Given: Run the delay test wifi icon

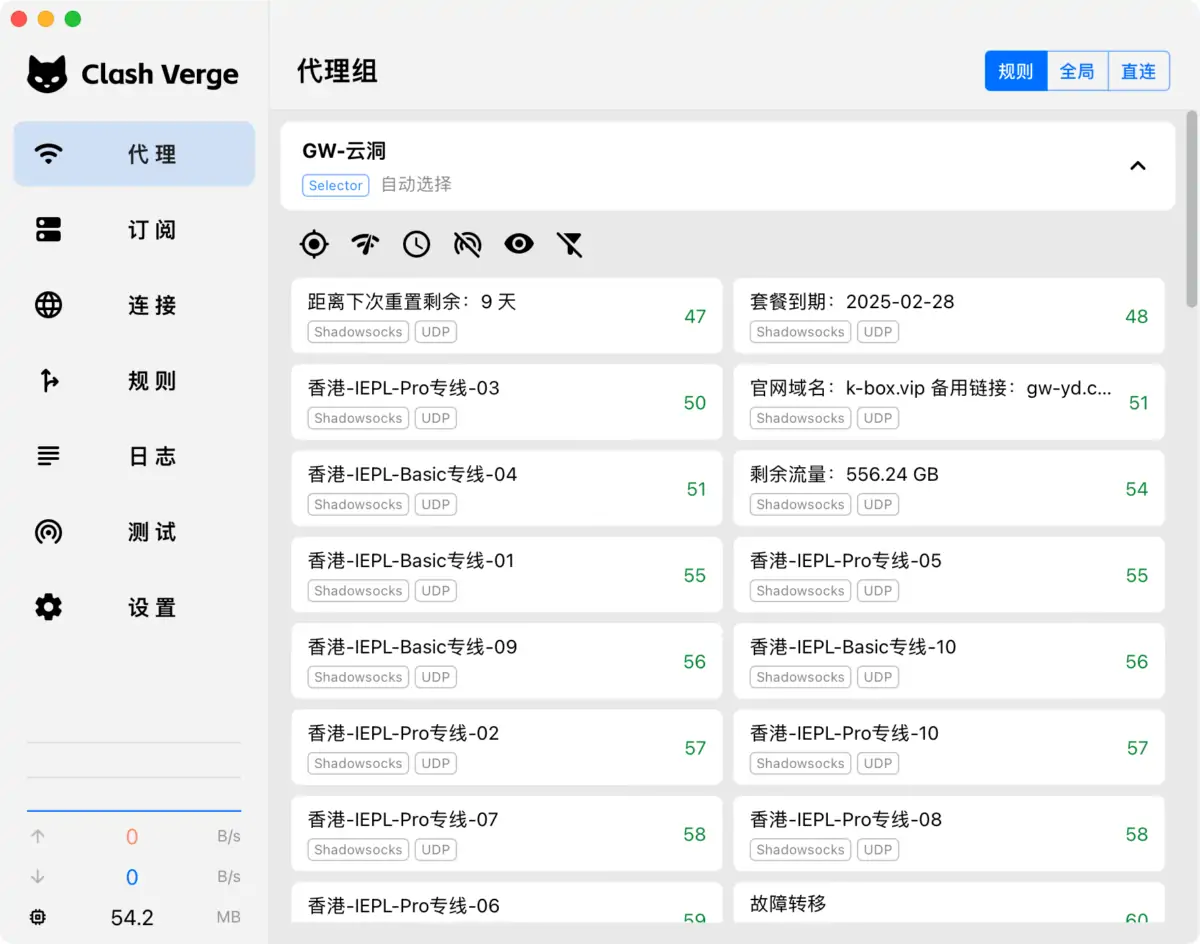Looking at the screenshot, I should tap(365, 244).
